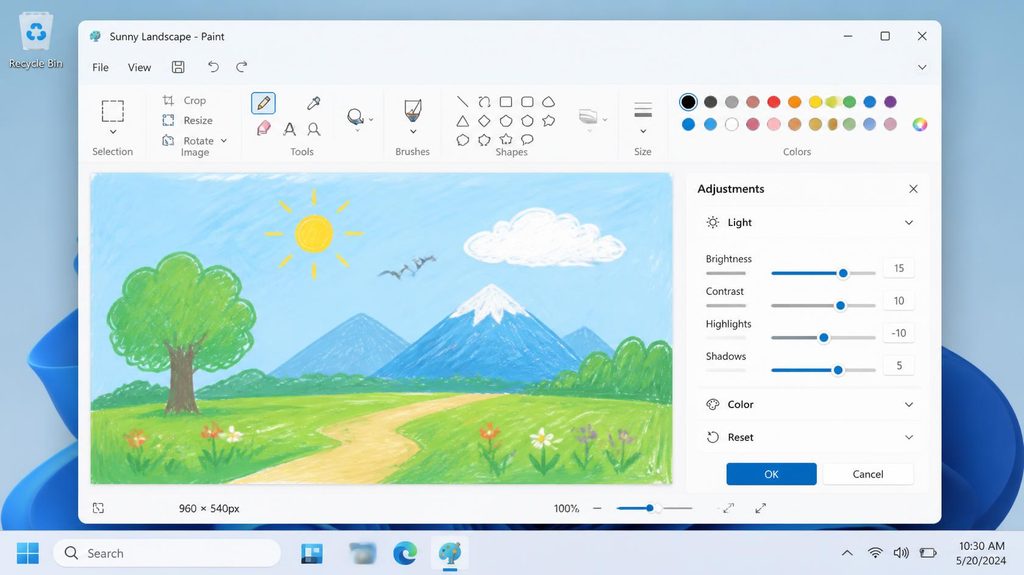The height and width of the screenshot is (575, 1024).
Task: Click the Brightness slider handle
Action: (x=843, y=273)
